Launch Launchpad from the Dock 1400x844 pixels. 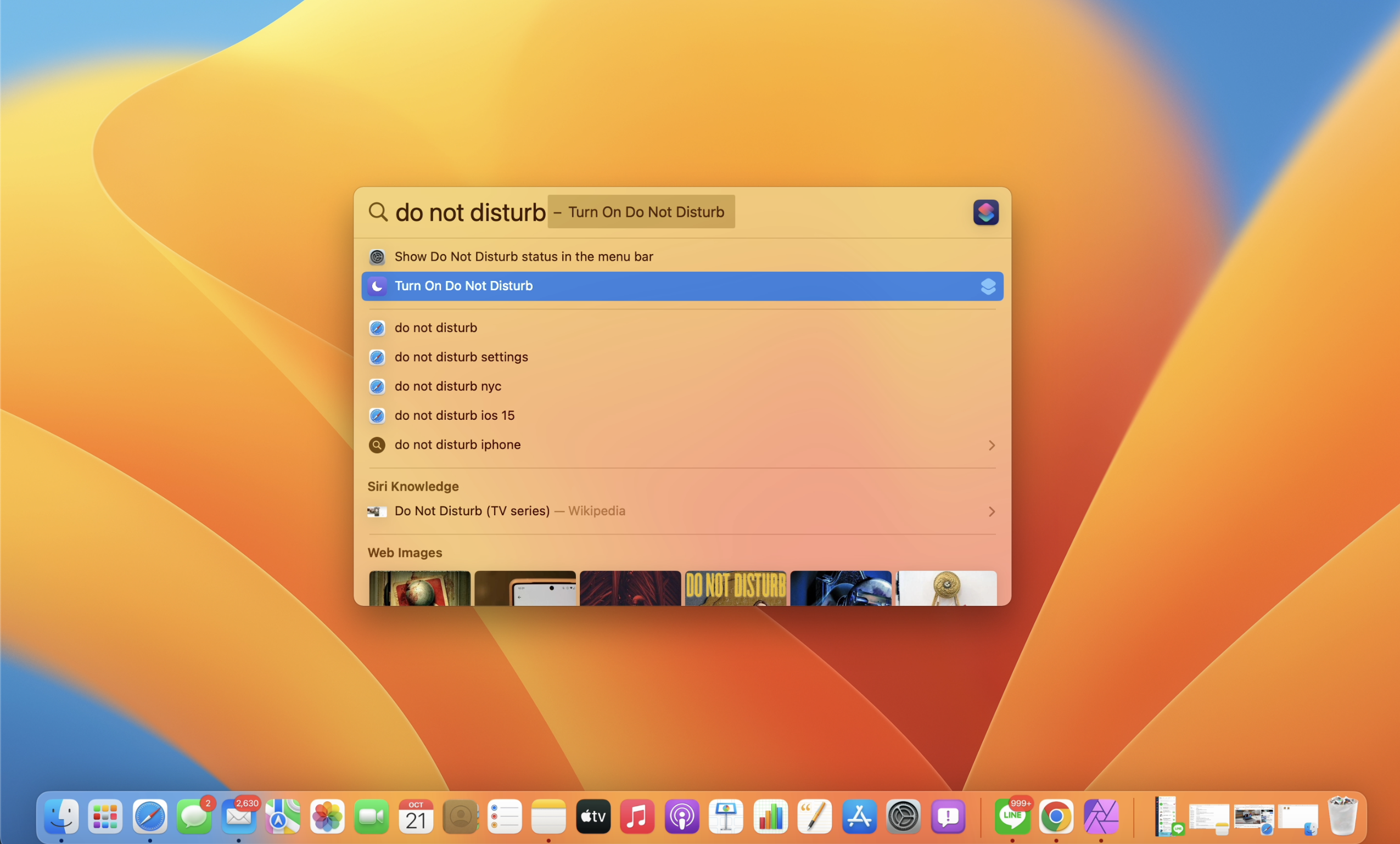point(105,817)
